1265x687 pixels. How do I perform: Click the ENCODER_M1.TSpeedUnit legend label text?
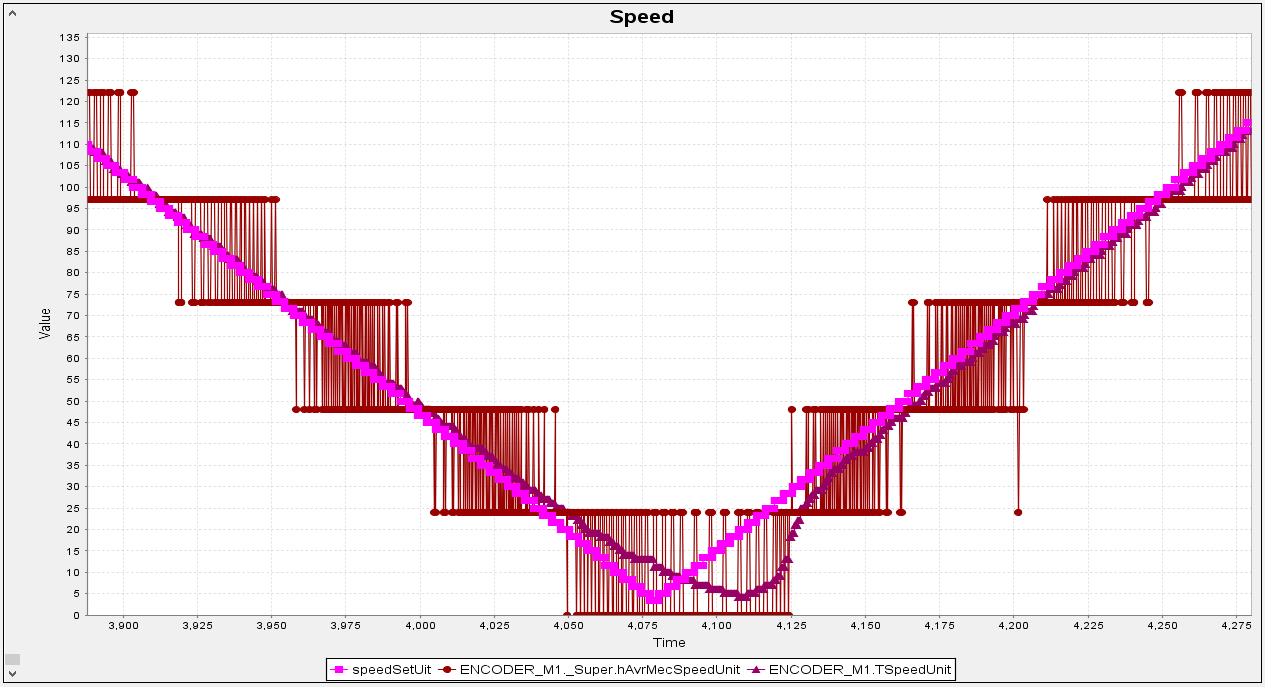click(862, 669)
